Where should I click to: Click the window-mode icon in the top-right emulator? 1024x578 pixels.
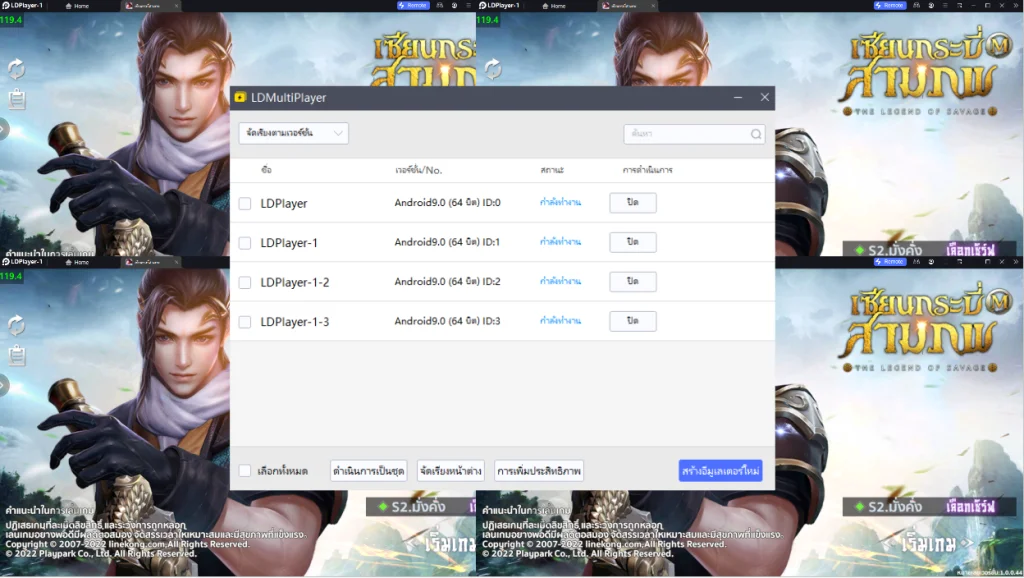tap(959, 5)
